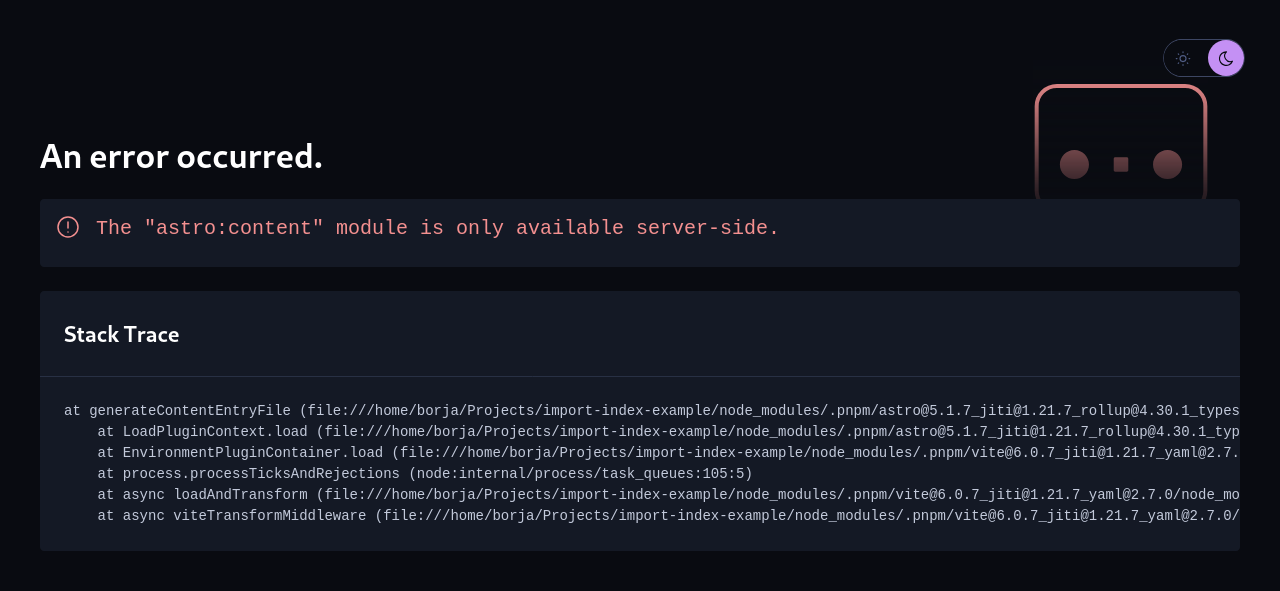The width and height of the screenshot is (1280, 591).
Task: Click the square mouth on the robot face
Action: point(1120,162)
